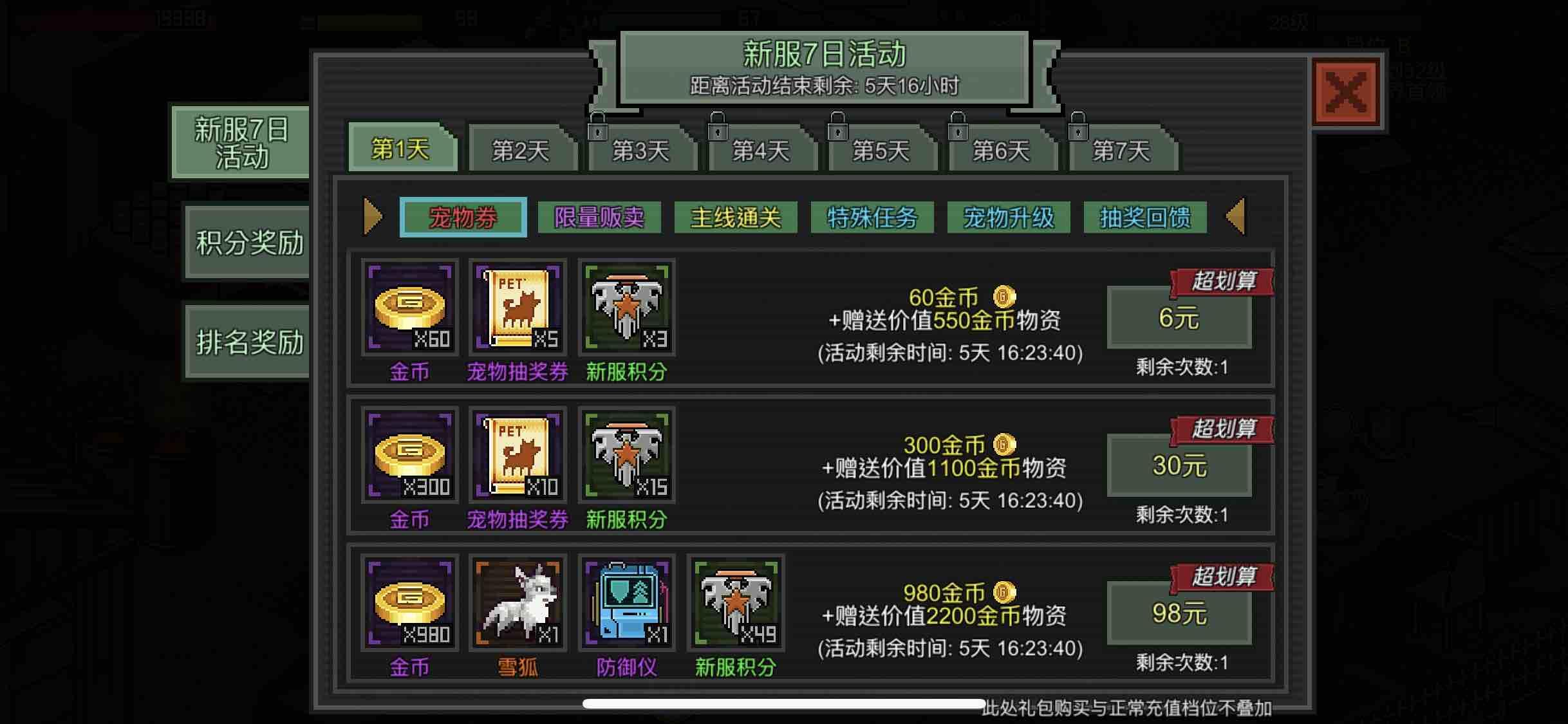Switch to the 第2天 tab
1568x724 pixels.
pyautogui.click(x=521, y=149)
